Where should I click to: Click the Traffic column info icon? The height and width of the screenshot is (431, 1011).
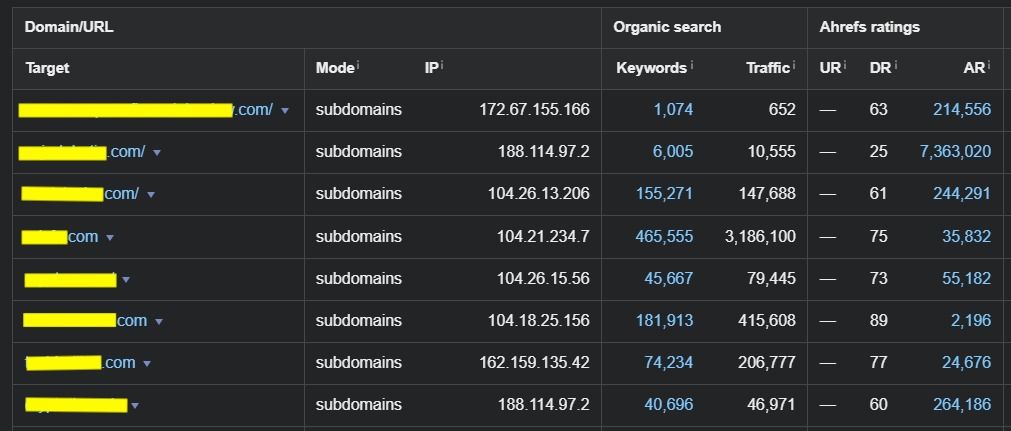pos(794,65)
